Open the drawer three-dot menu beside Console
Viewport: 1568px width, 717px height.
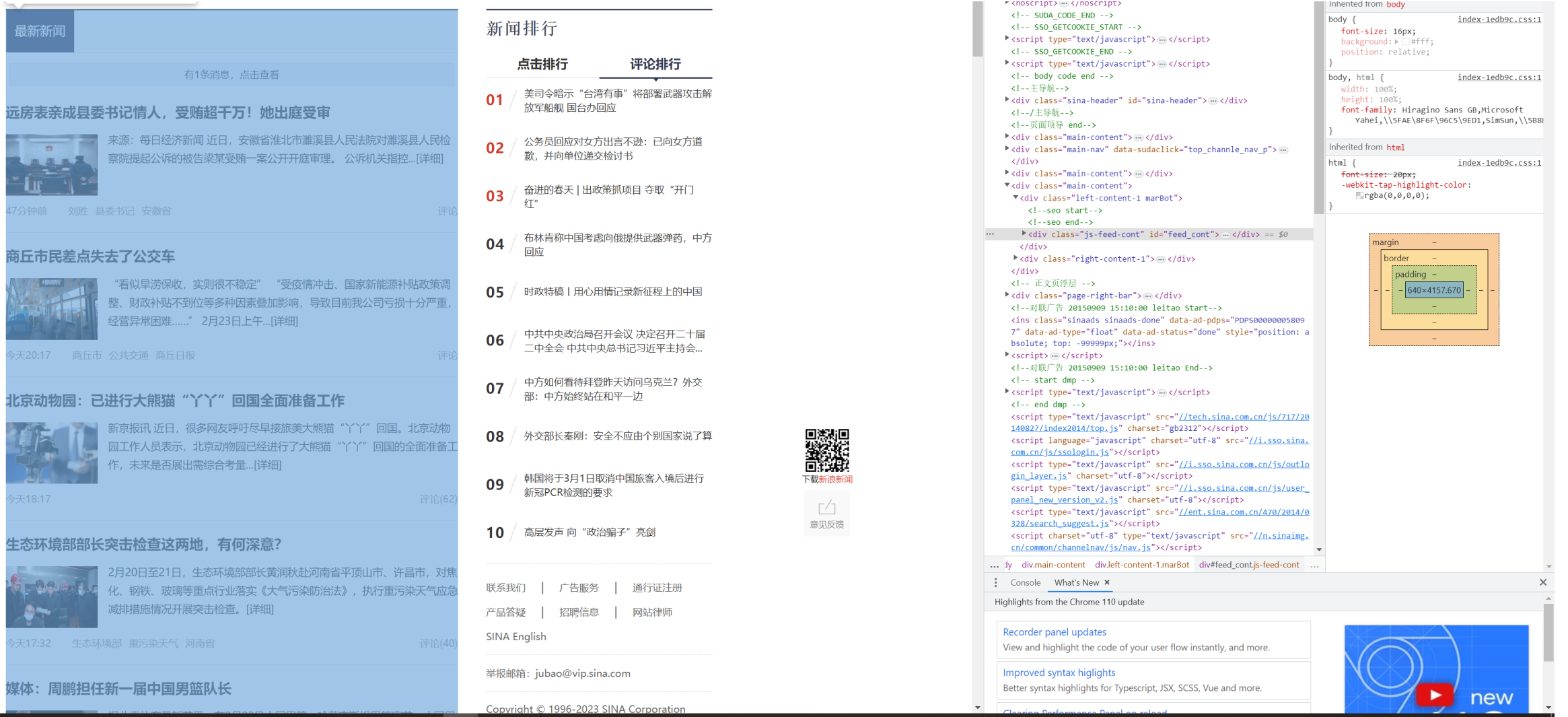(x=996, y=583)
